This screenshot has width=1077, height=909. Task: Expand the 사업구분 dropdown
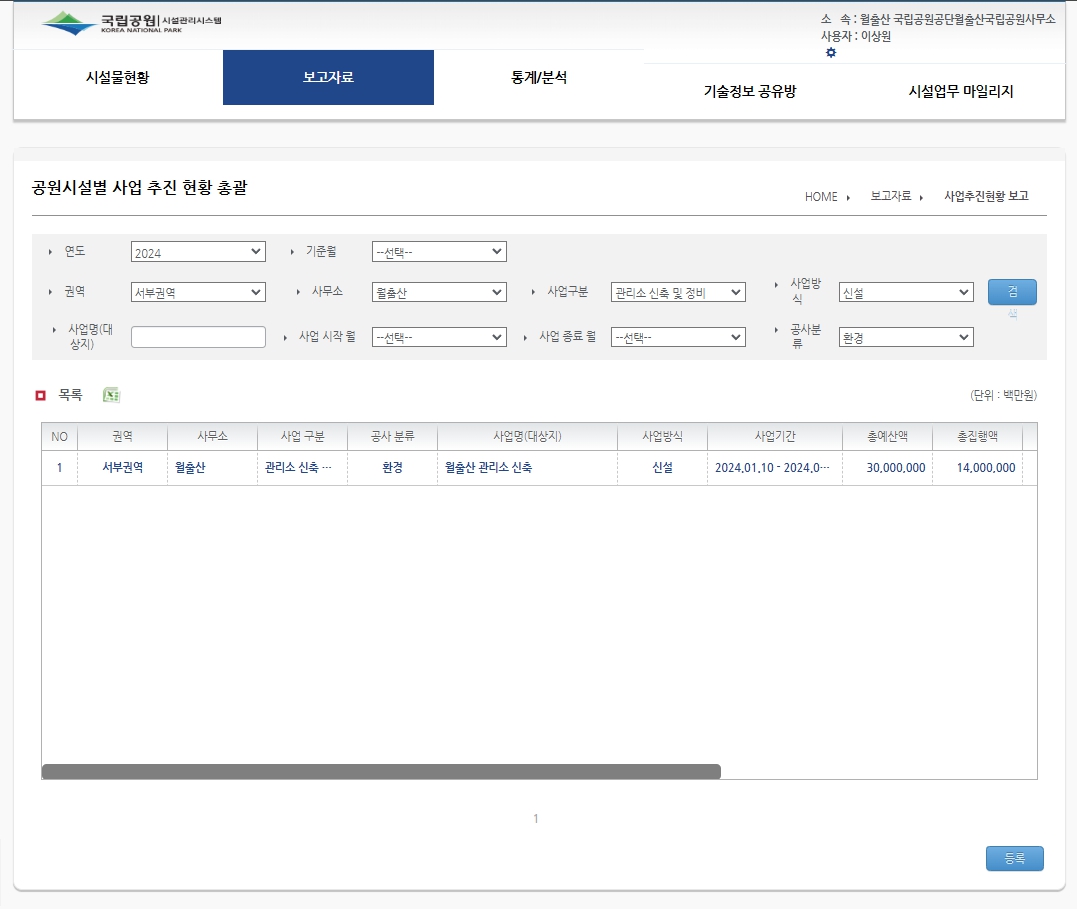pyautogui.click(x=678, y=292)
